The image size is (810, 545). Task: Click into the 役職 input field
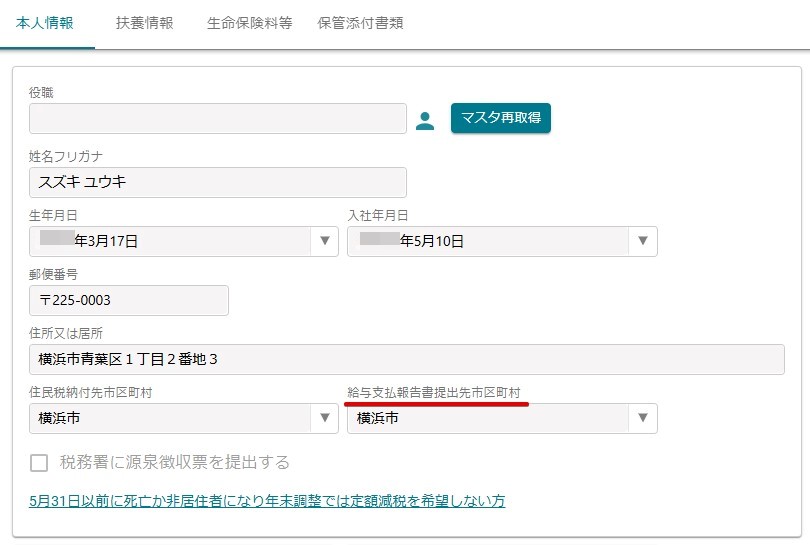[218, 118]
